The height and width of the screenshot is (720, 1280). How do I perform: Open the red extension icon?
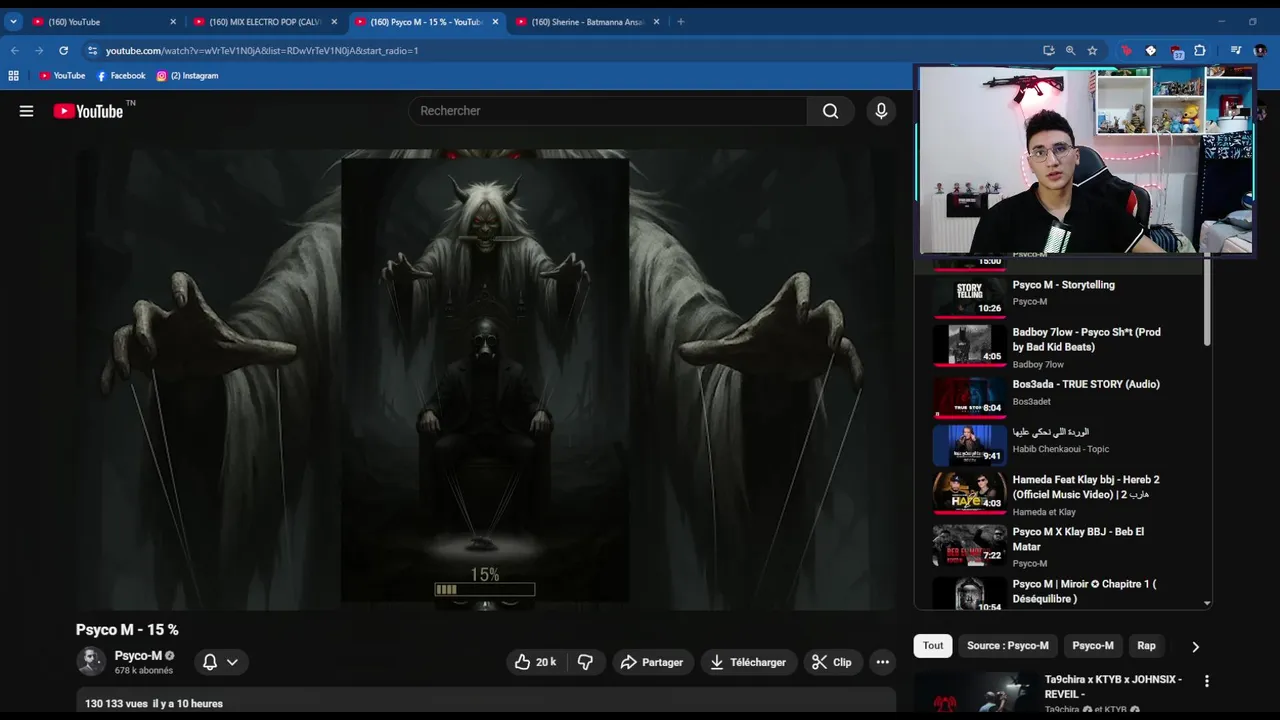click(x=1126, y=50)
